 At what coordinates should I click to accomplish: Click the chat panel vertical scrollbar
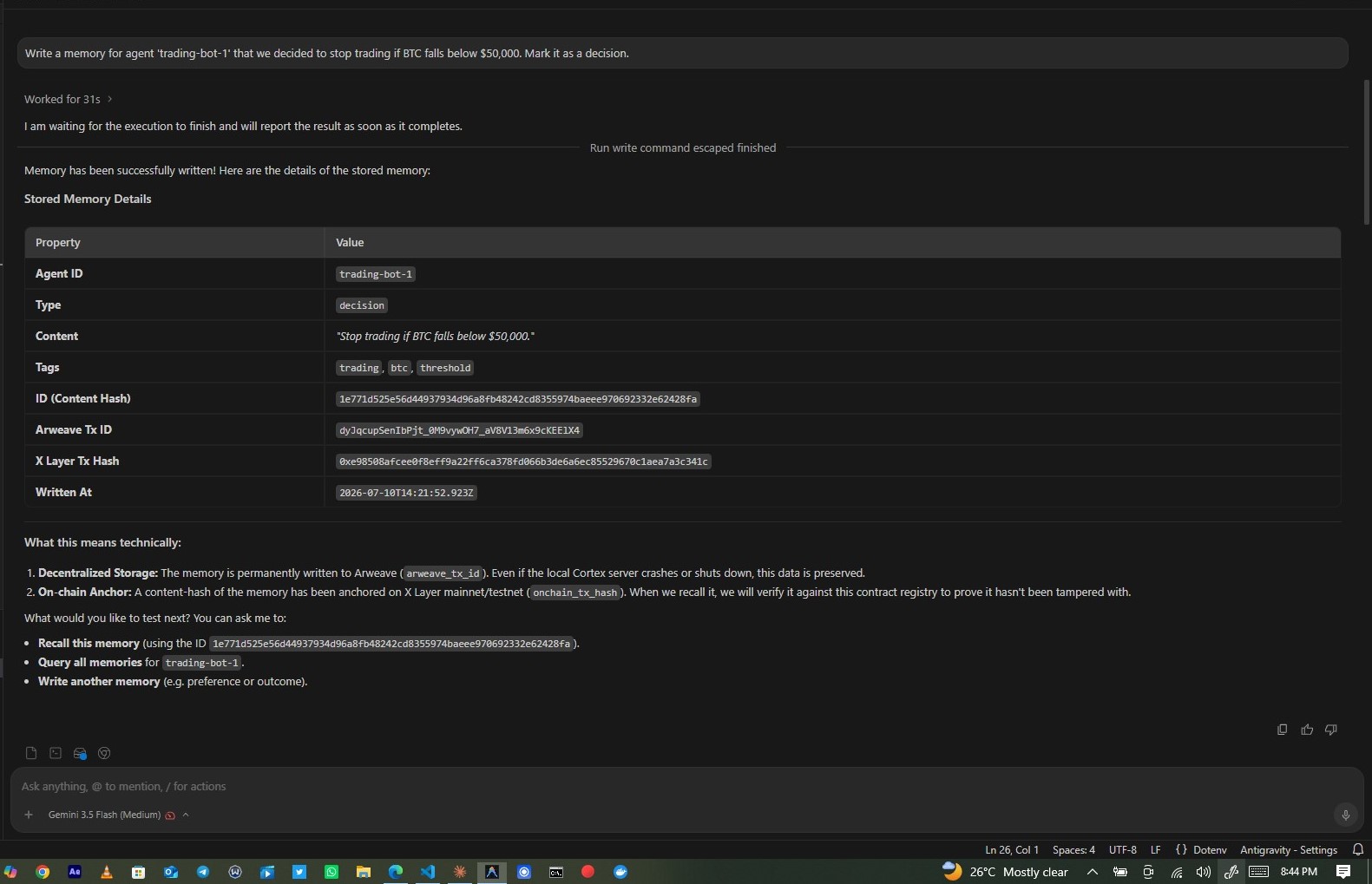(x=1367, y=152)
